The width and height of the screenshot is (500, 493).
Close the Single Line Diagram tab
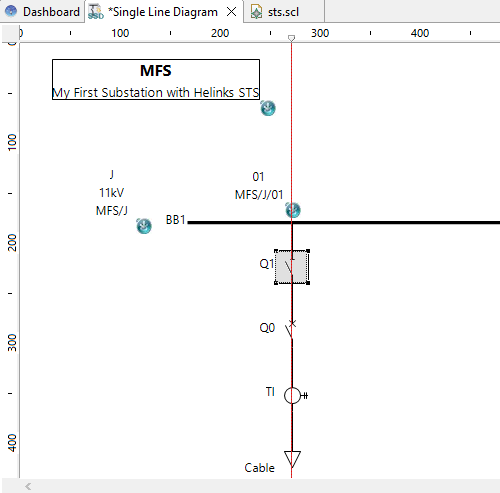click(x=231, y=12)
